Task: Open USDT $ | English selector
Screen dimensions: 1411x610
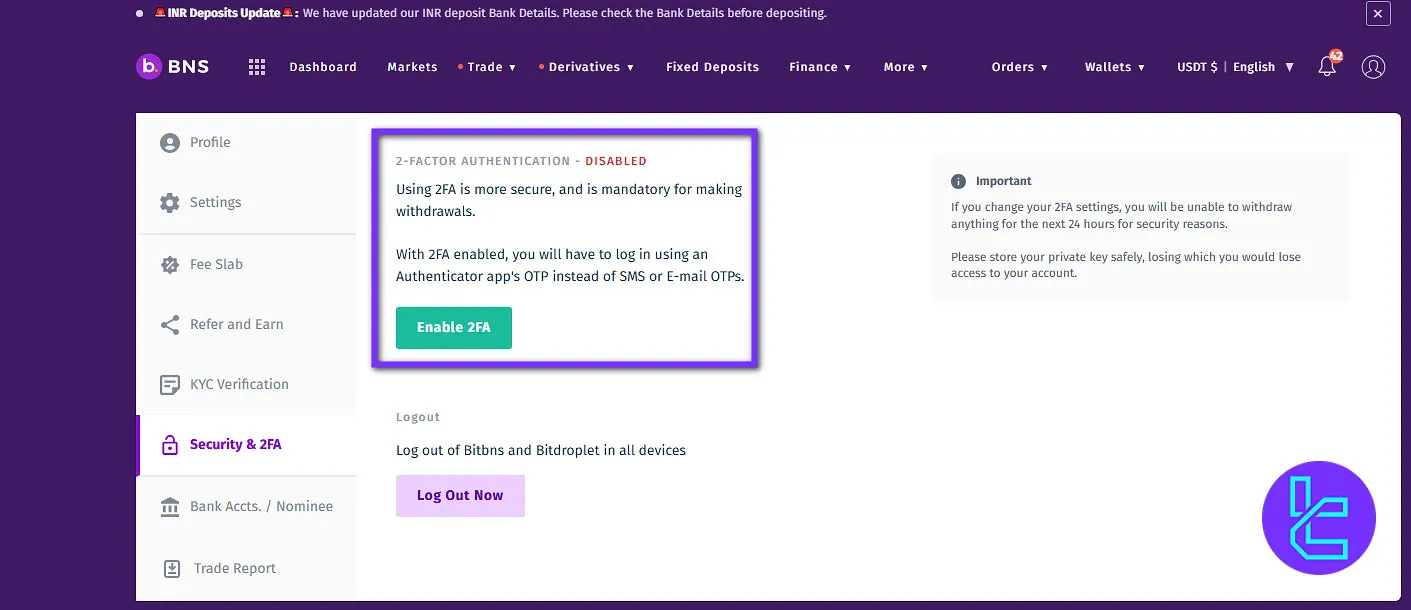Action: (1235, 67)
